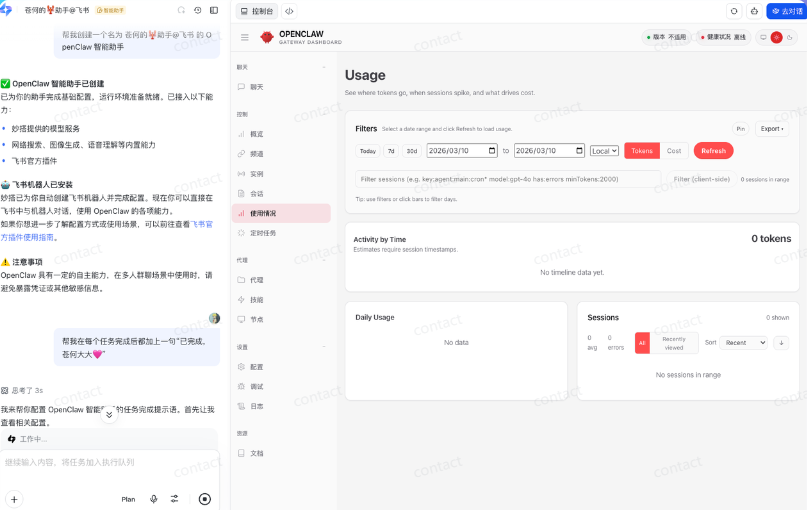The width and height of the screenshot is (807, 510).
Task: Click the 文档 book icon in sidebar
Action: click(x=241, y=453)
